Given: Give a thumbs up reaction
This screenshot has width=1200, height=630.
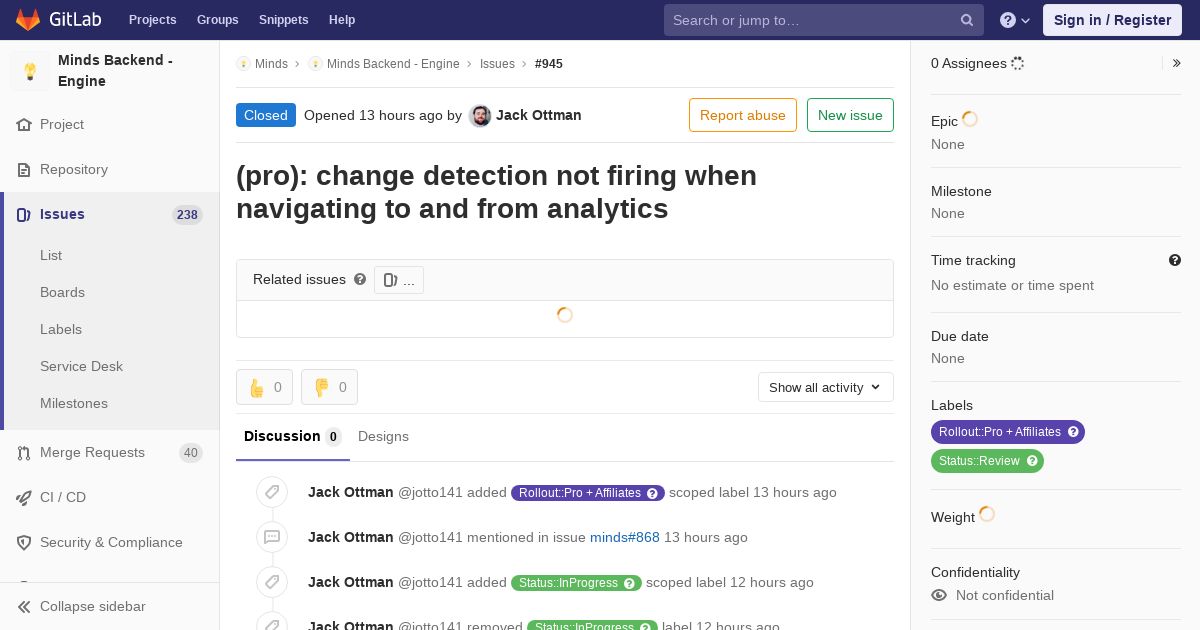Looking at the screenshot, I should (x=264, y=387).
